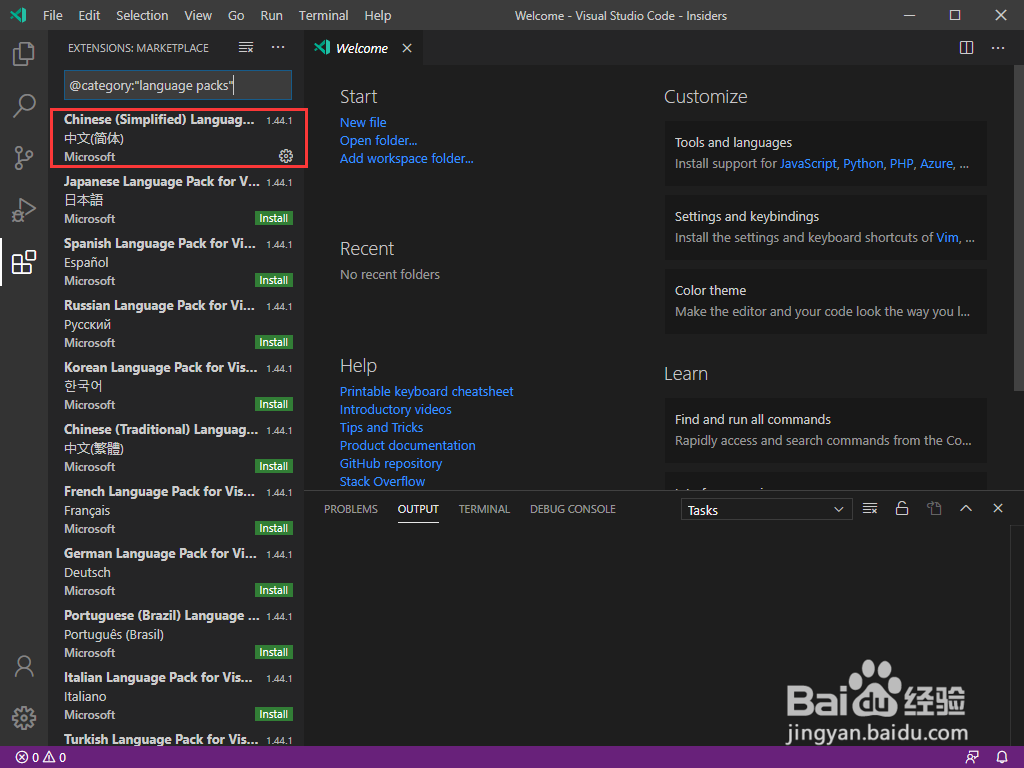Viewport: 1024px width, 768px height.
Task: Click the New file link
Action: (x=363, y=123)
